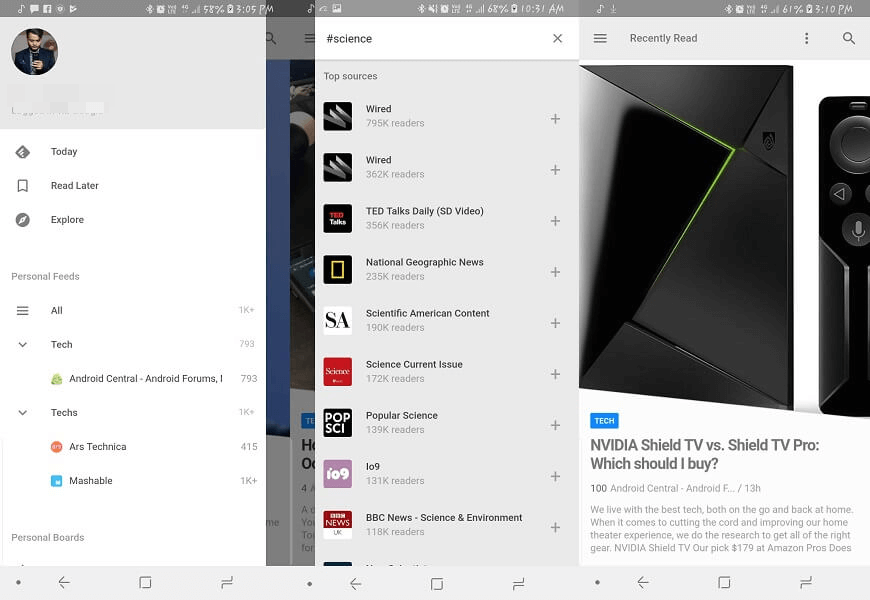Open the Android Central - Android Forums feed
Viewport: 870px width, 600px height.
point(146,379)
